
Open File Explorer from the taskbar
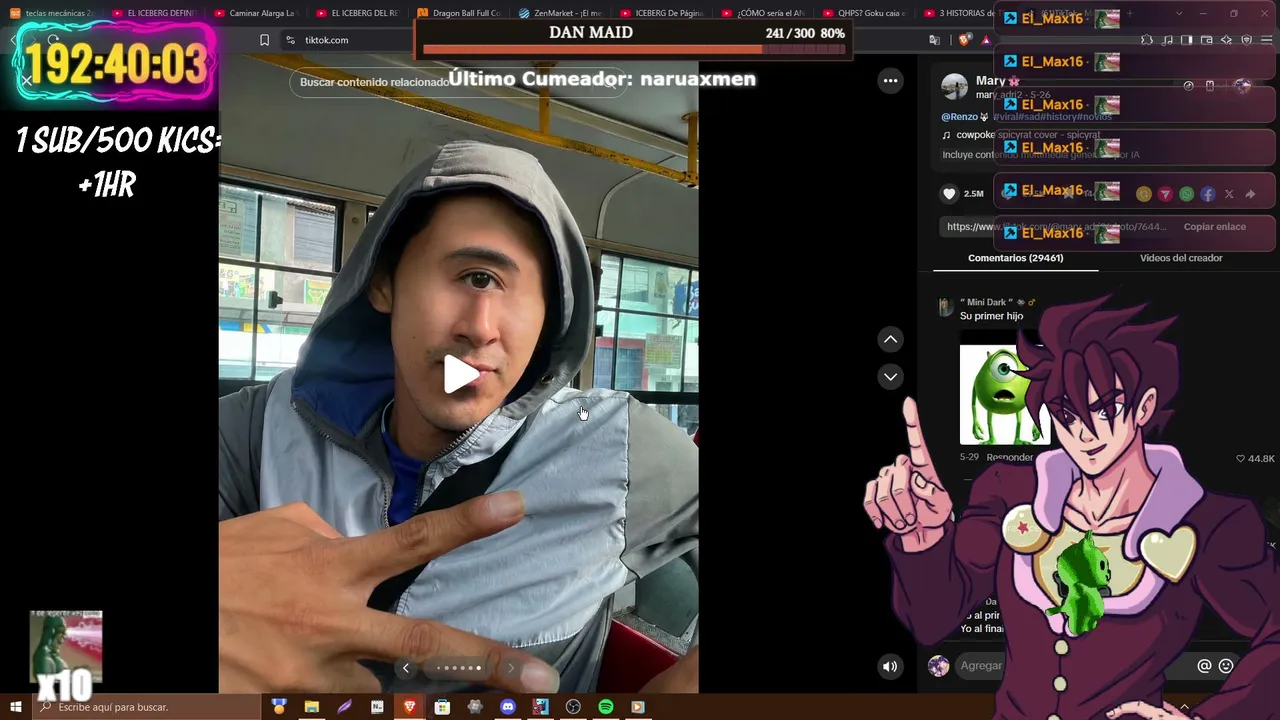coord(312,707)
